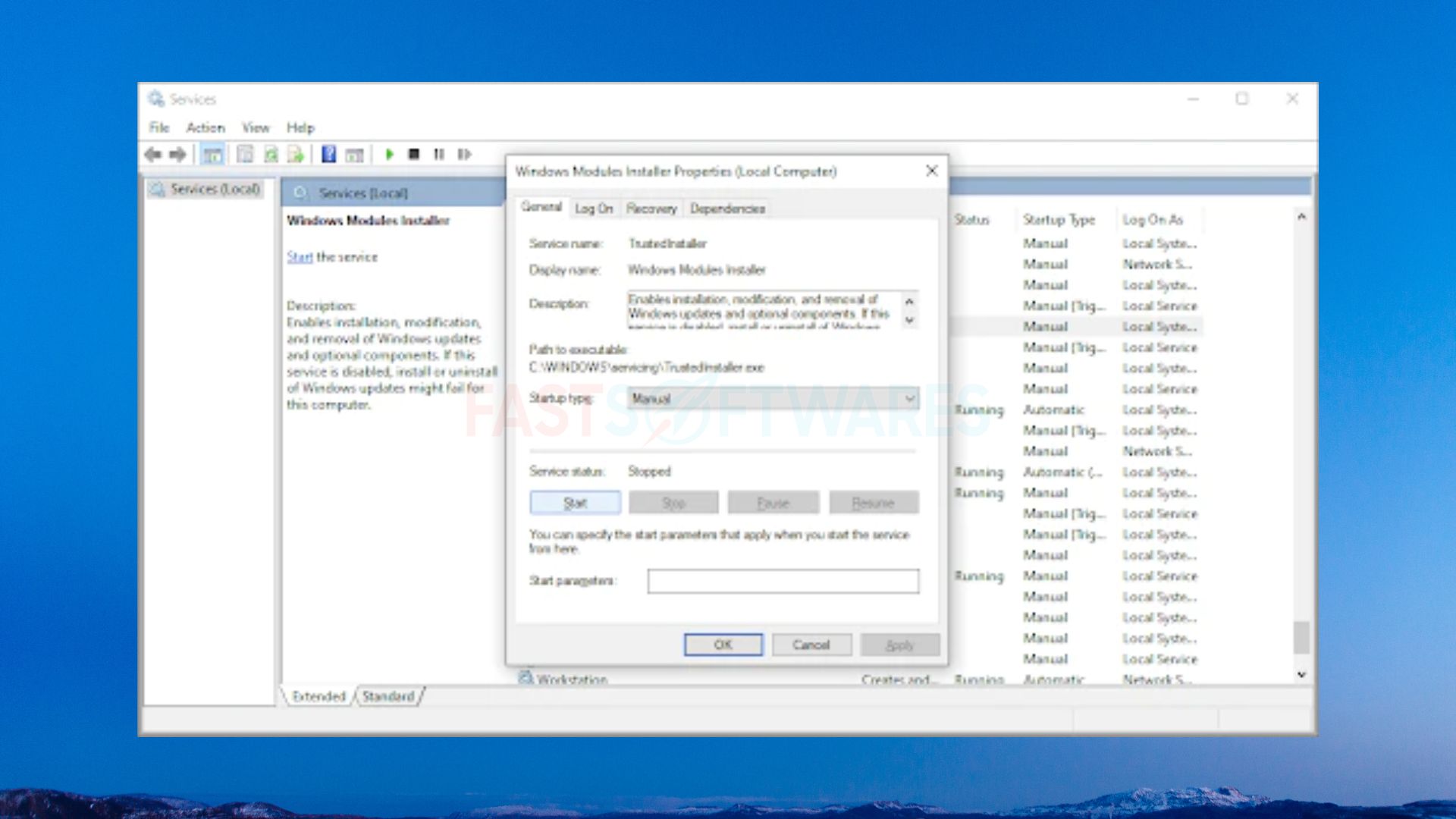This screenshot has height=819, width=1456.
Task: Click the disabled Pause button
Action: click(x=773, y=503)
